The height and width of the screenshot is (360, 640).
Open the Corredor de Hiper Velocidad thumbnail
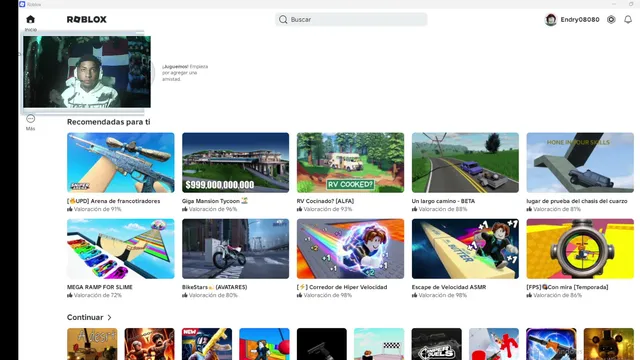tap(350, 249)
